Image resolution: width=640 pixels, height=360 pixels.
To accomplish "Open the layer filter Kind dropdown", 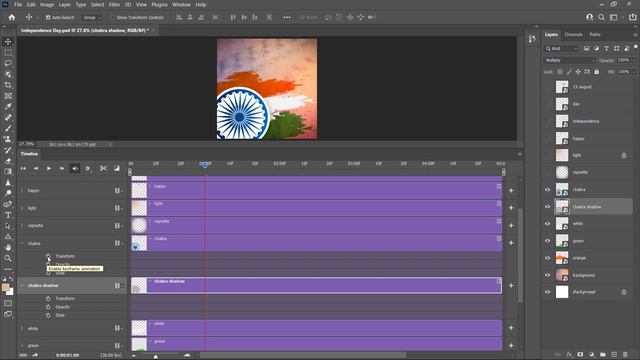I will click(x=562, y=49).
